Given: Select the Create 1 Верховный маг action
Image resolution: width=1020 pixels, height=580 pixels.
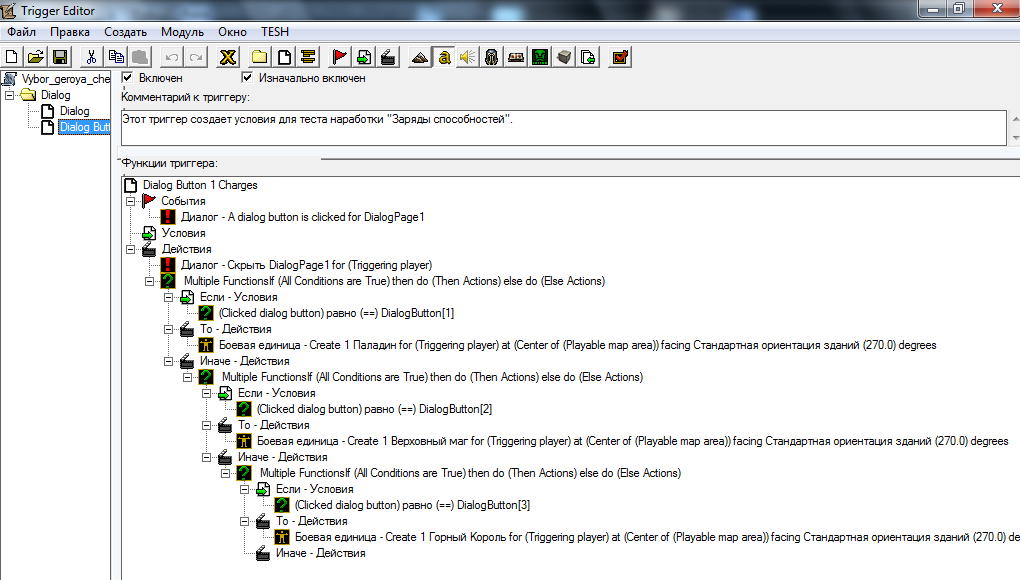Looking at the screenshot, I should coord(632,441).
